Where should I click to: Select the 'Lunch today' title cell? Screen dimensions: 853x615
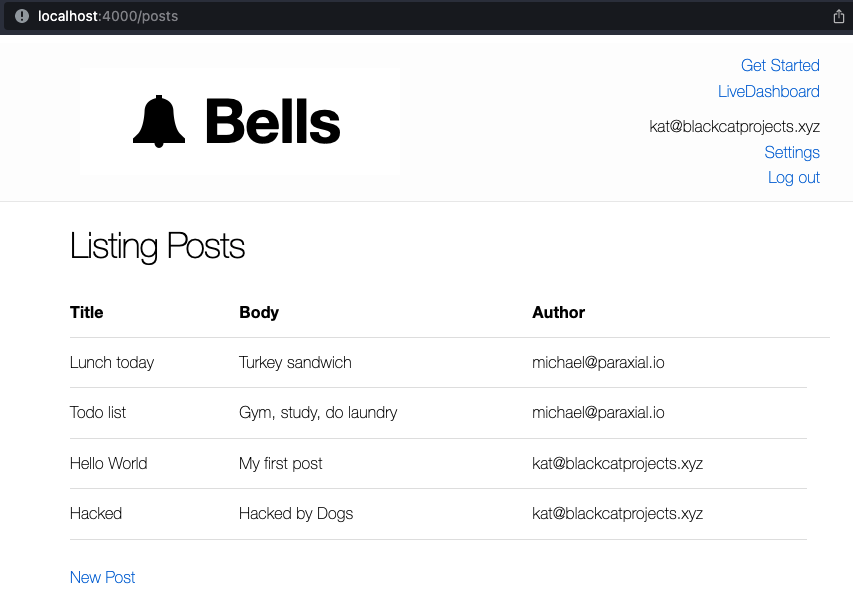(112, 363)
